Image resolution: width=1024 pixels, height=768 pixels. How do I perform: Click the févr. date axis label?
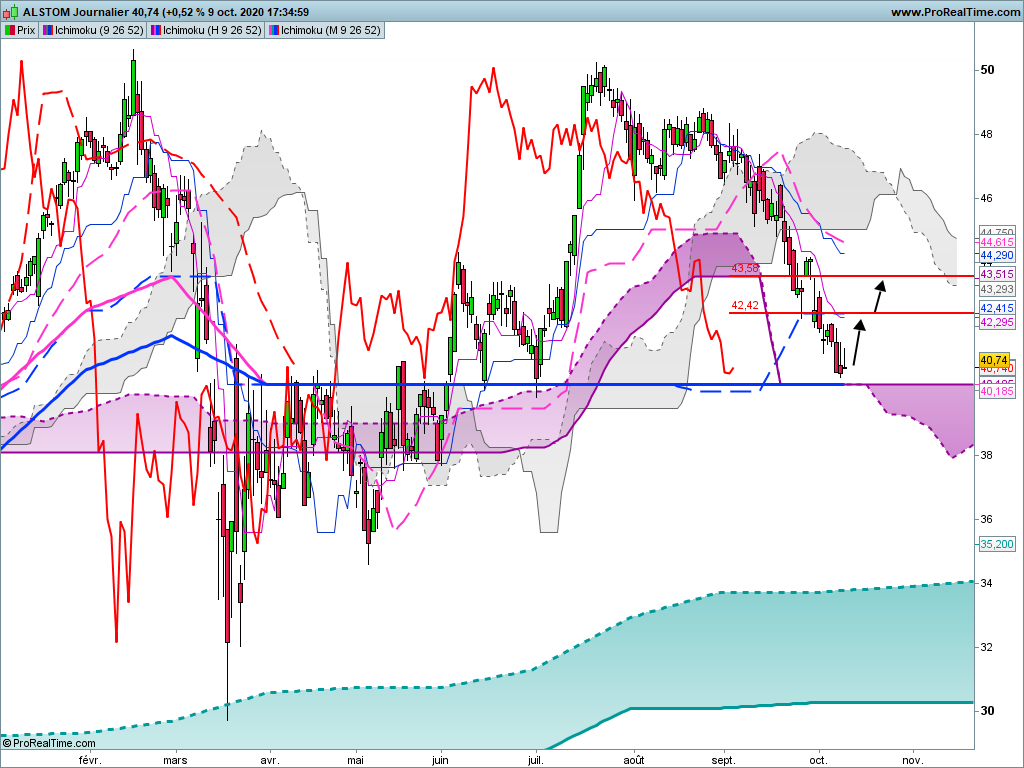coord(90,760)
